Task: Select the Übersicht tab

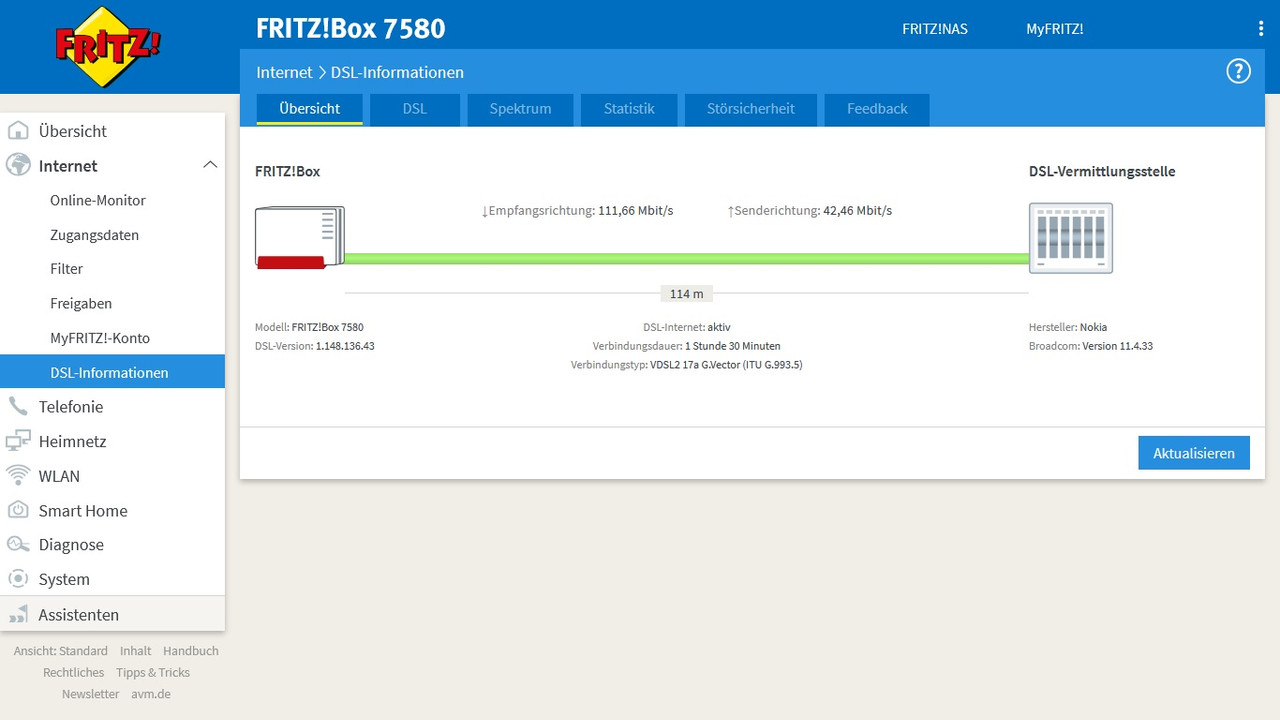Action: tap(310, 109)
